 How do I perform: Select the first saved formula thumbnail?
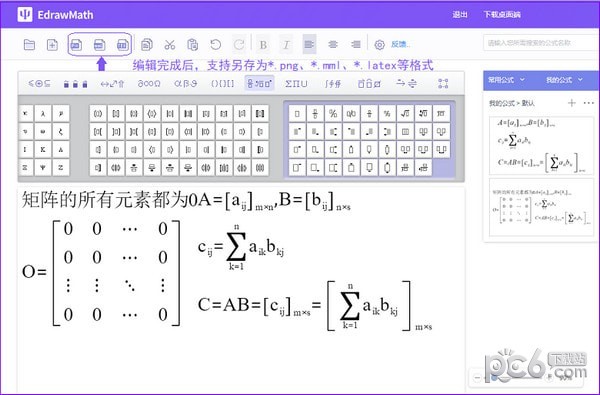pos(541,145)
